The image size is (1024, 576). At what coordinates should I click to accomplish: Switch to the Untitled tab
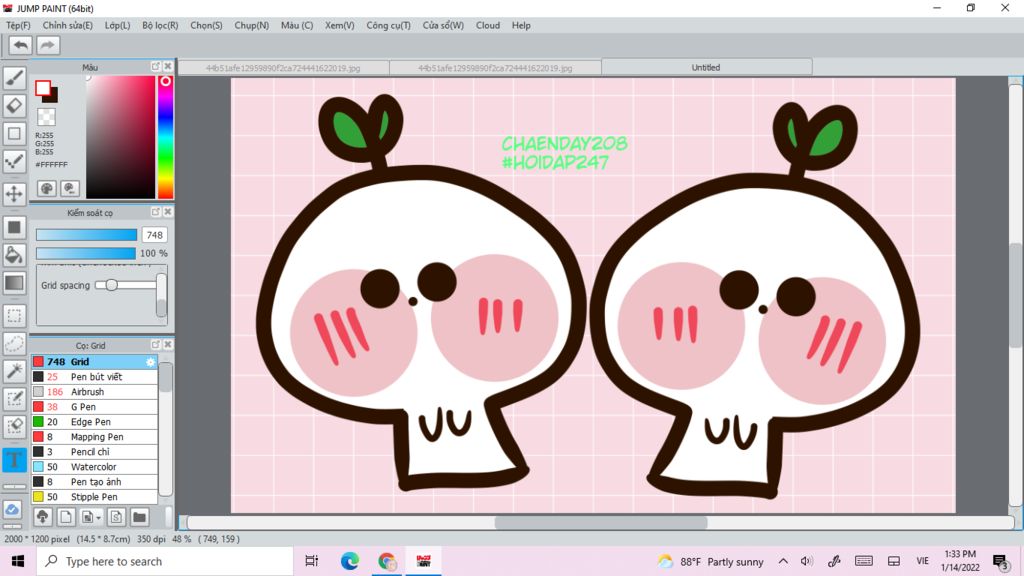point(707,67)
